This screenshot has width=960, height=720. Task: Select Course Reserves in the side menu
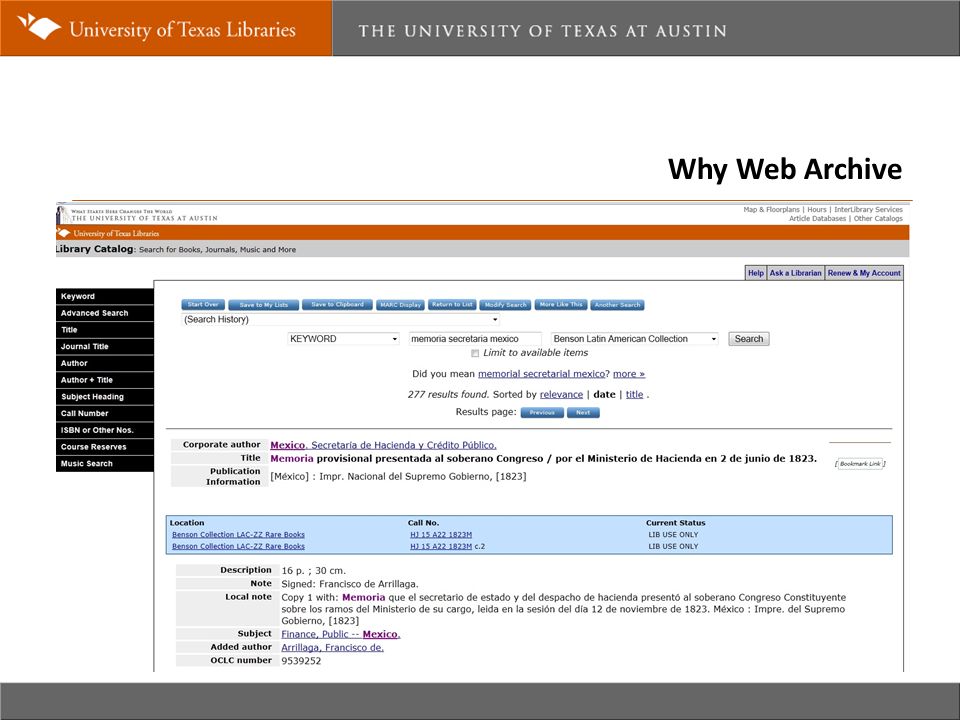click(105, 447)
